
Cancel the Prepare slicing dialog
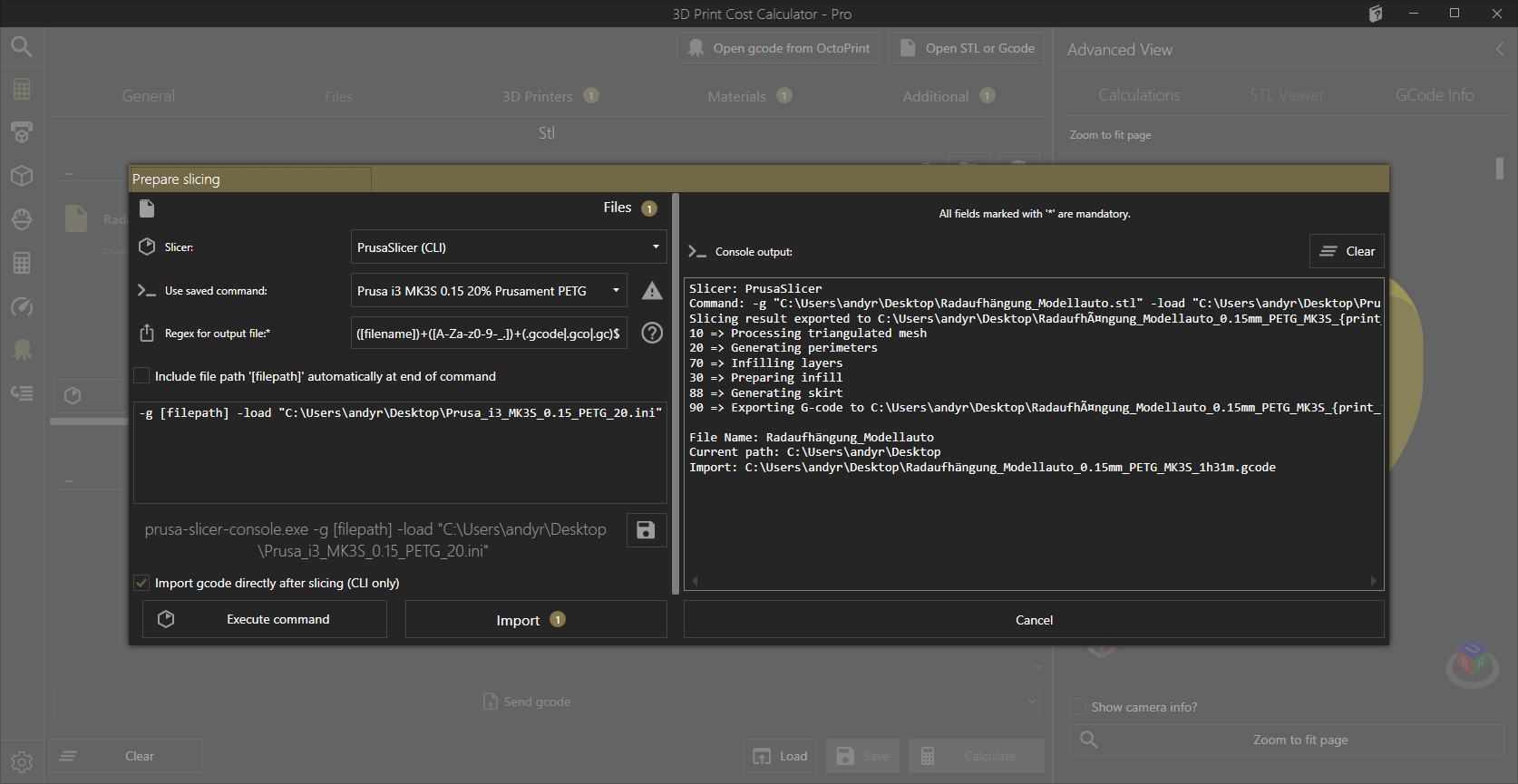(x=1034, y=620)
